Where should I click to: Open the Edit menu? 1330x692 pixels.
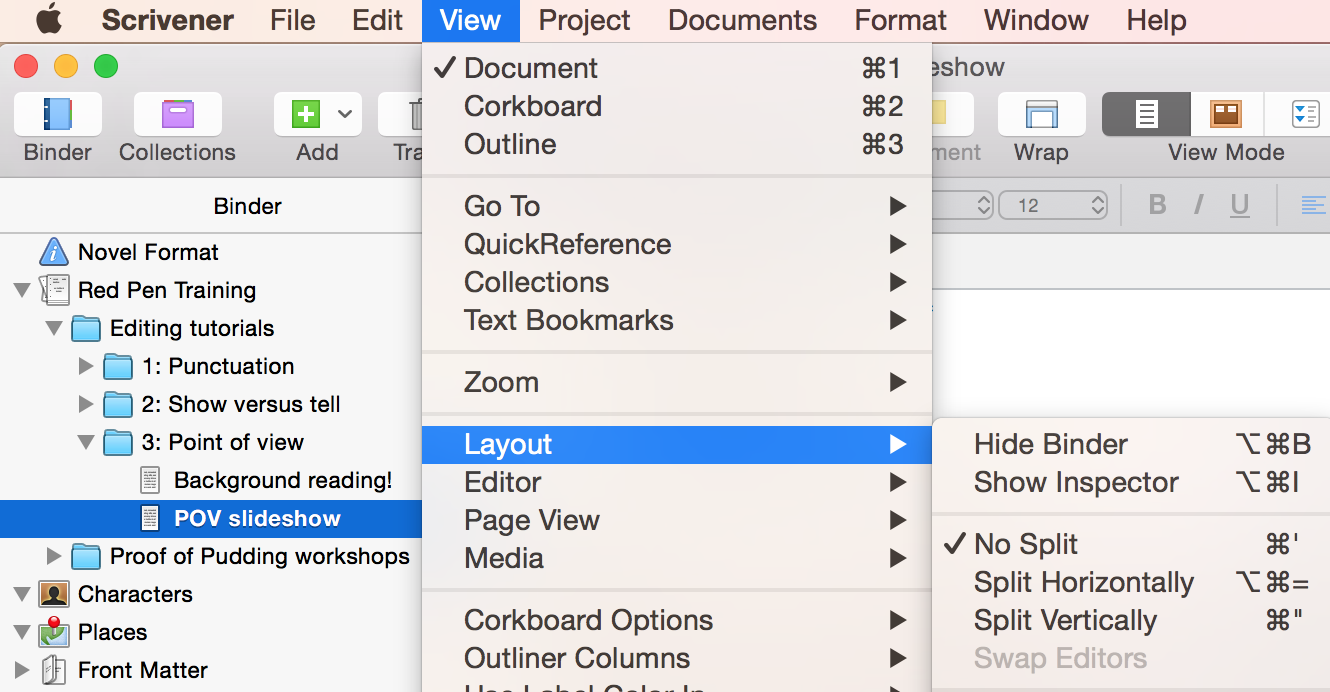tap(378, 20)
